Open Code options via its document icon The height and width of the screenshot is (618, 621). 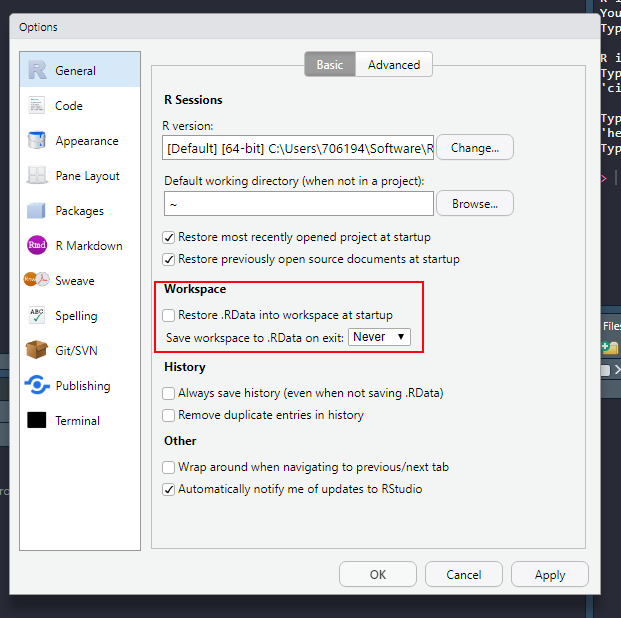click(x=37, y=105)
